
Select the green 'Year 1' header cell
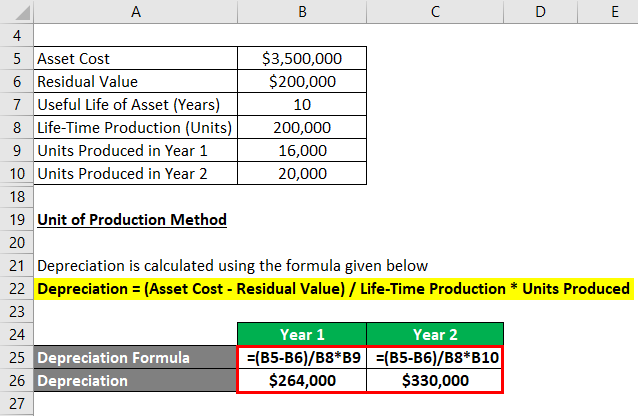click(302, 335)
